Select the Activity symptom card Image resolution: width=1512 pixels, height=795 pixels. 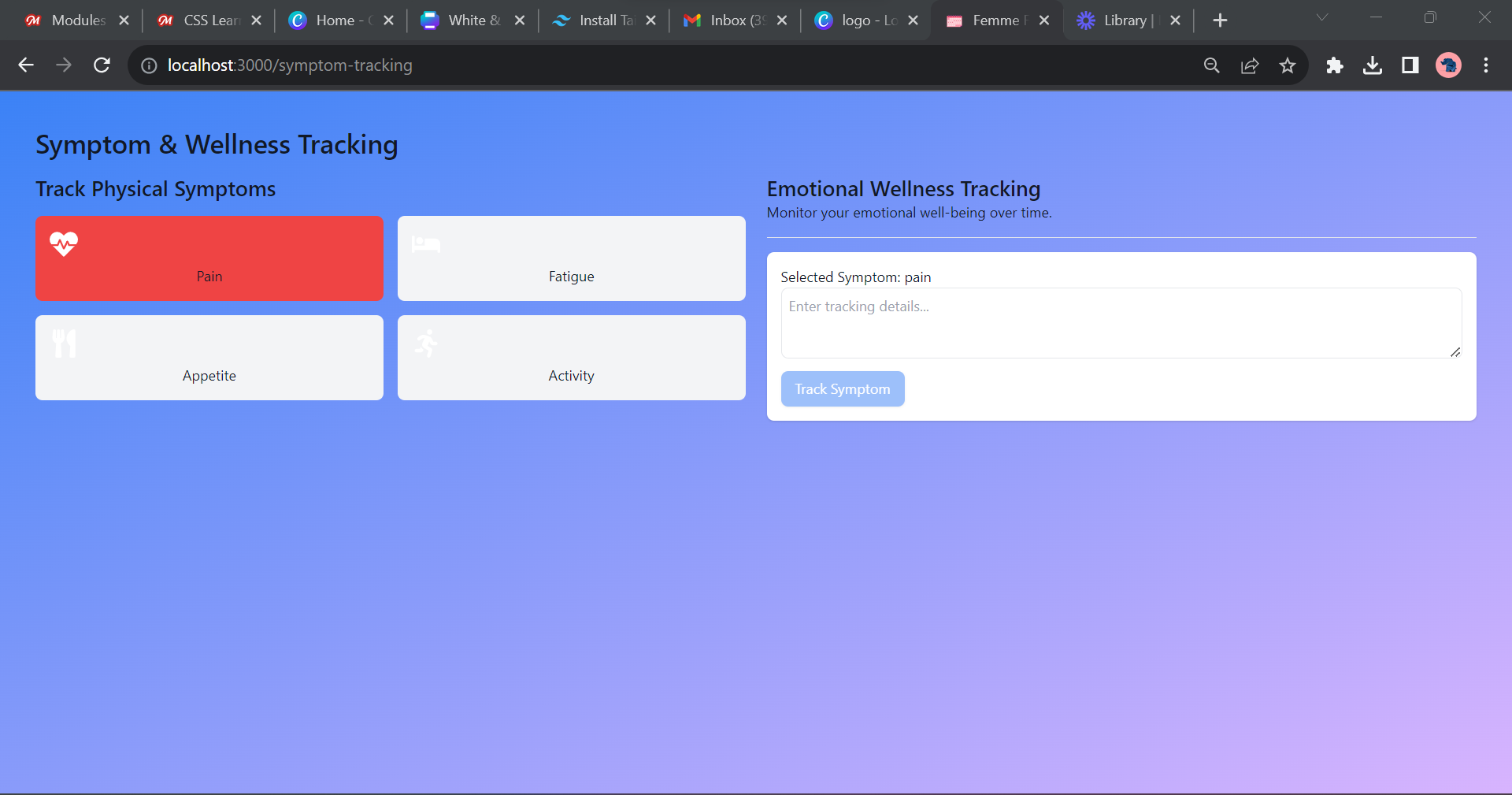(x=572, y=358)
